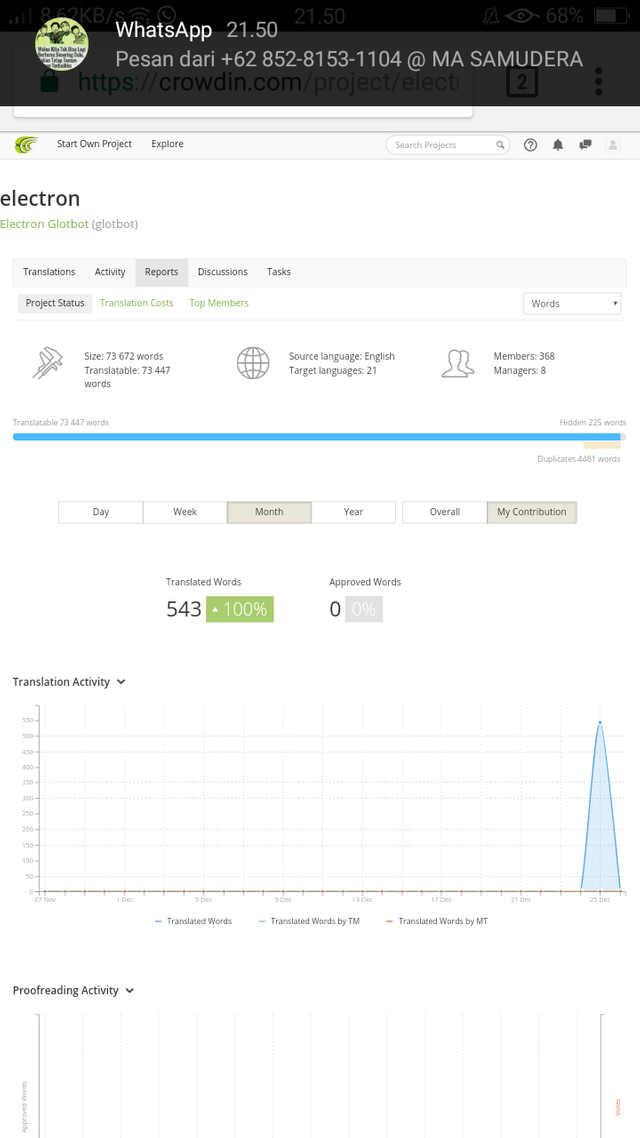Image resolution: width=640 pixels, height=1138 pixels.
Task: Click the Crowdin logo icon
Action: point(27,144)
